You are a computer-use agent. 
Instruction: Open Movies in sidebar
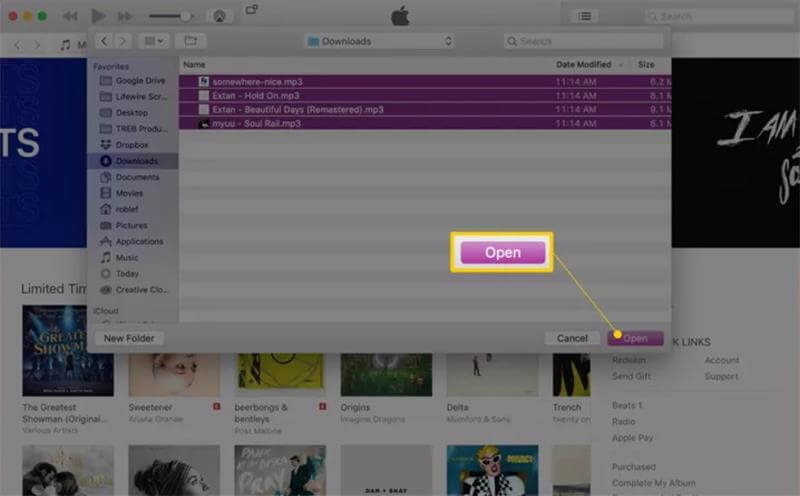click(122, 193)
